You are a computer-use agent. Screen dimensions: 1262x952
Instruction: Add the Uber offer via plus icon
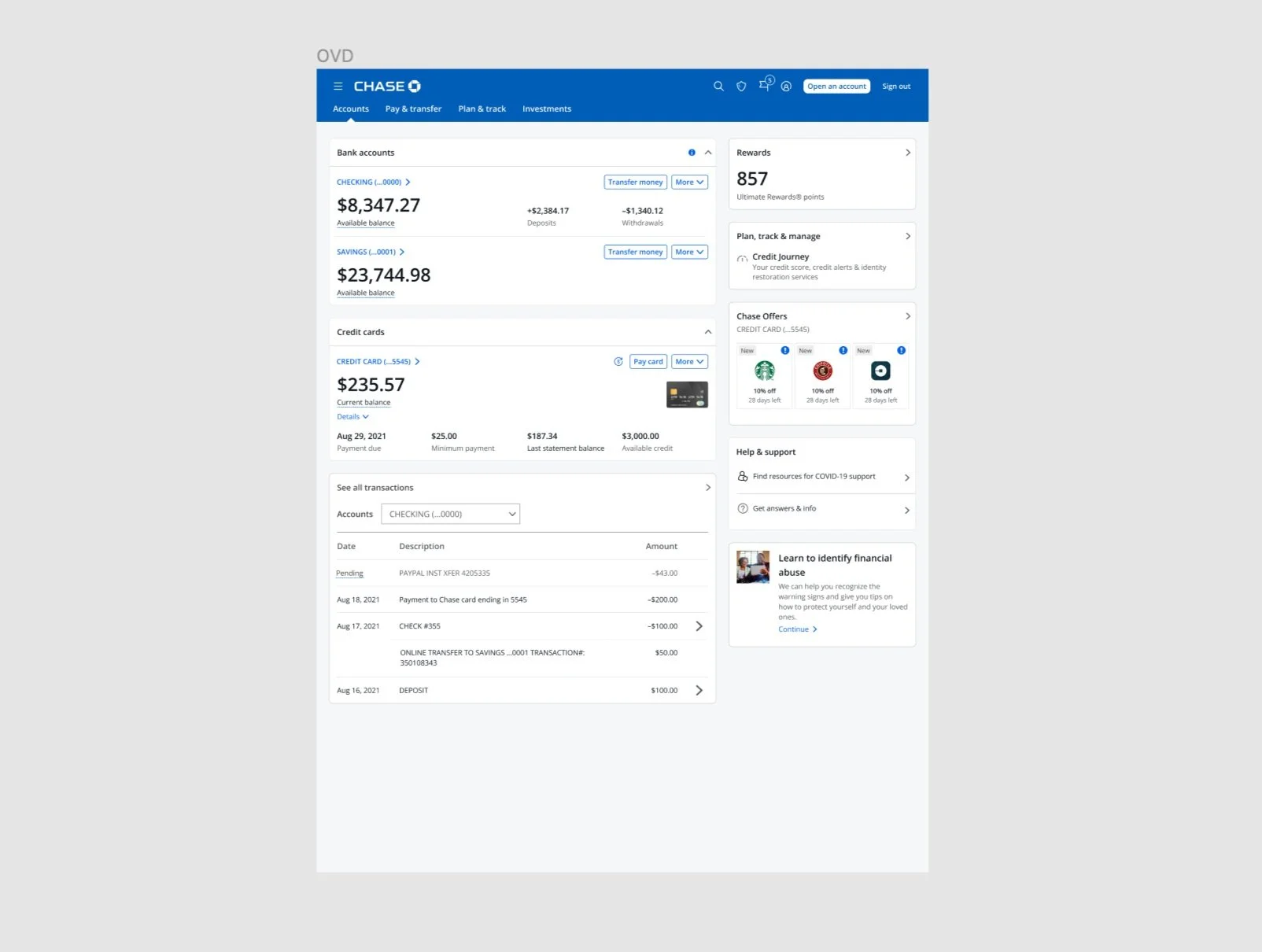click(901, 350)
